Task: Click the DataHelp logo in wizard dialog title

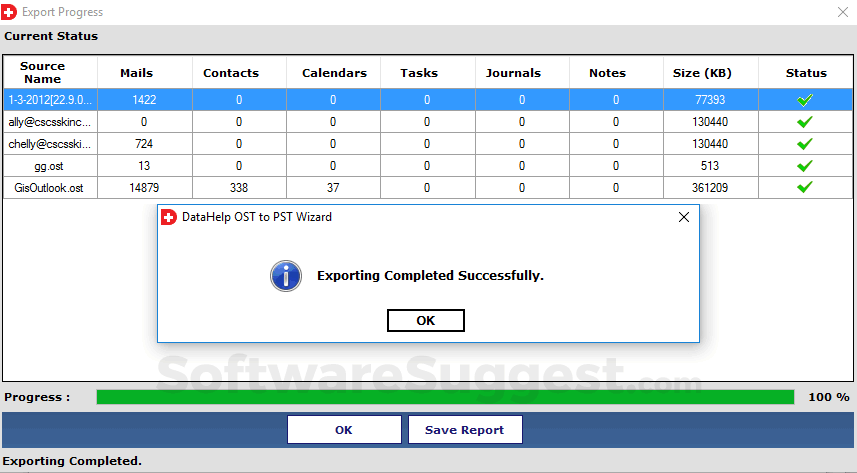Action: pos(169,217)
